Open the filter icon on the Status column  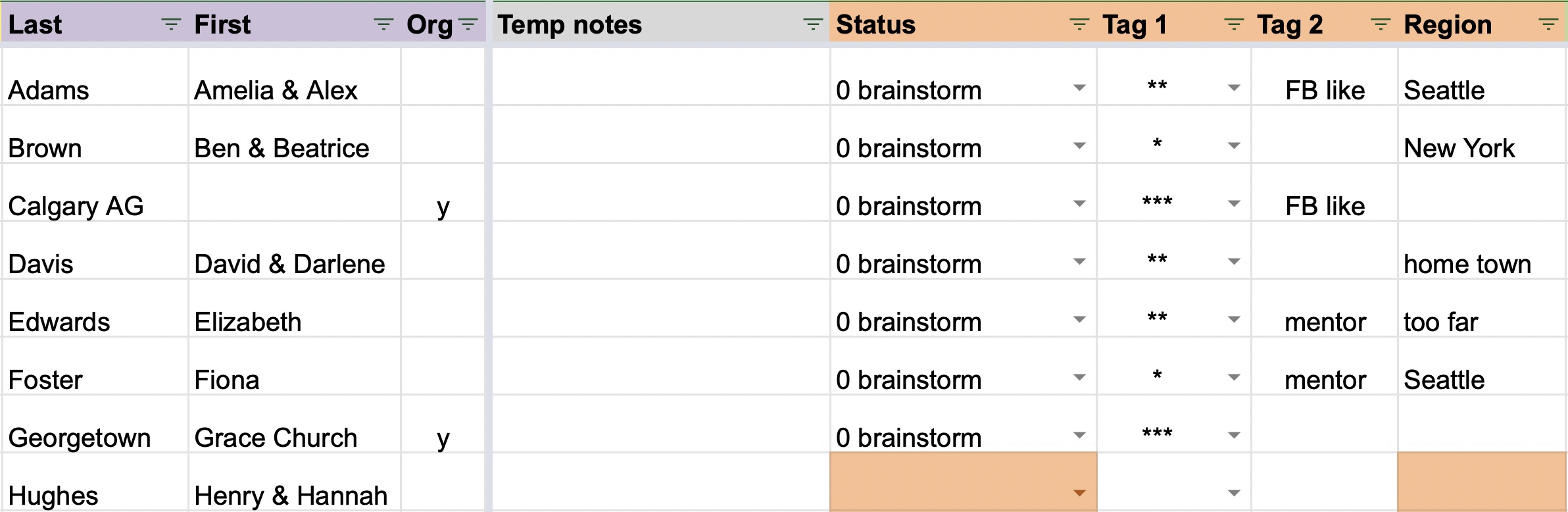(1079, 24)
